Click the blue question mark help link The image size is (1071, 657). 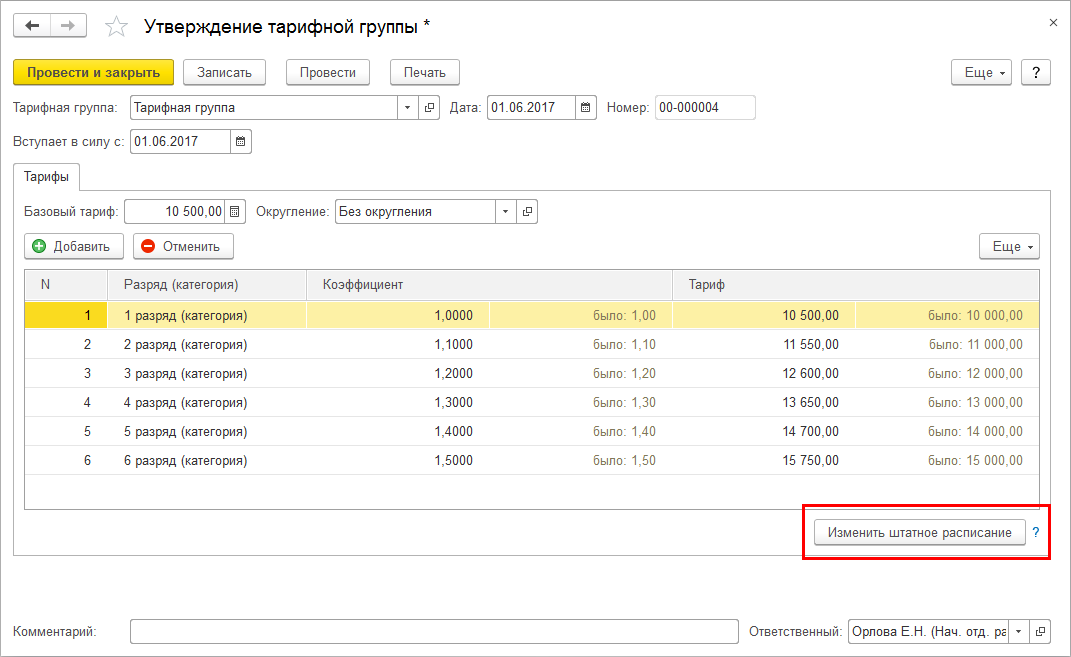[1035, 532]
